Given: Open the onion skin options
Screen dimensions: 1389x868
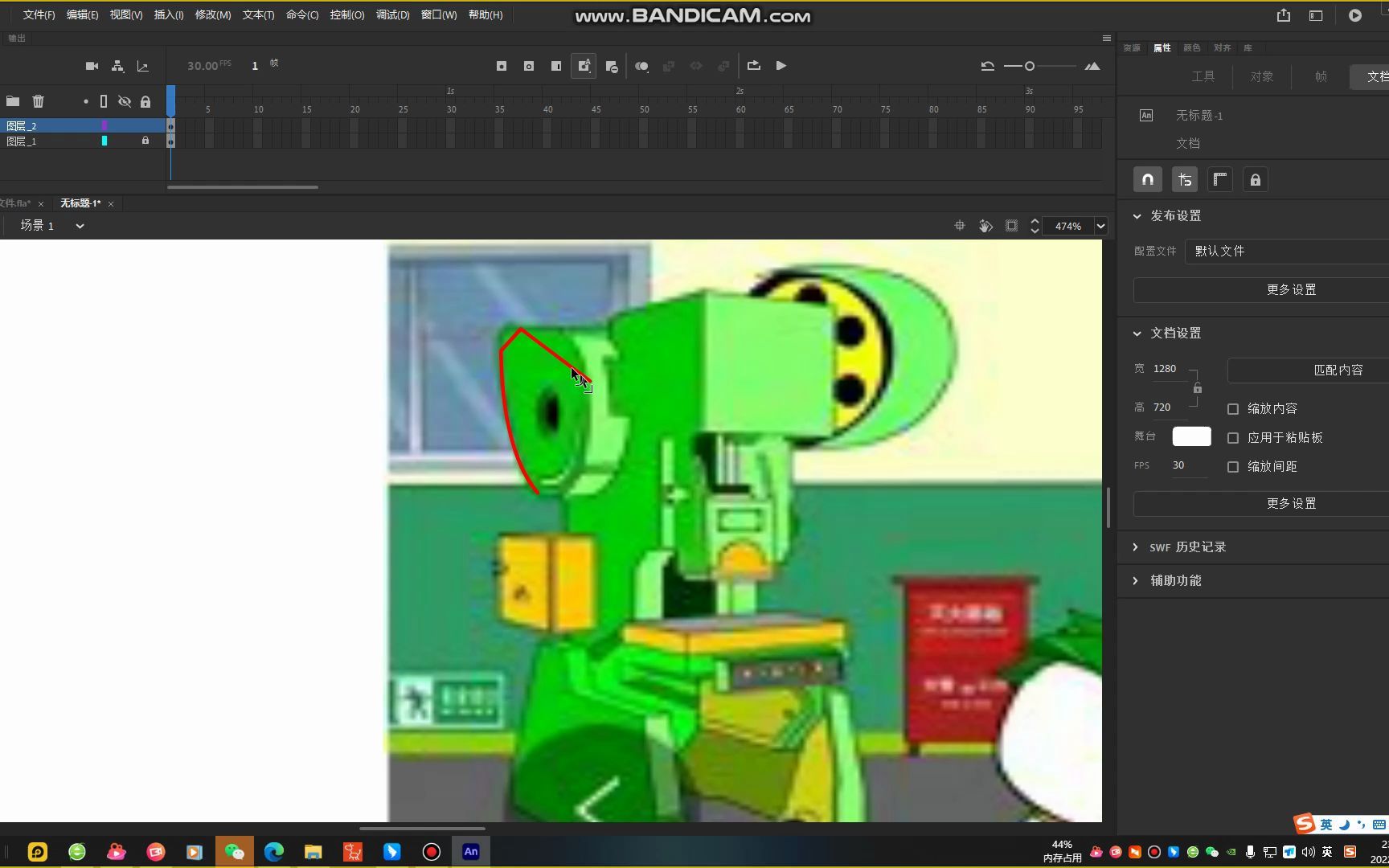Looking at the screenshot, I should pyautogui.click(x=642, y=66).
